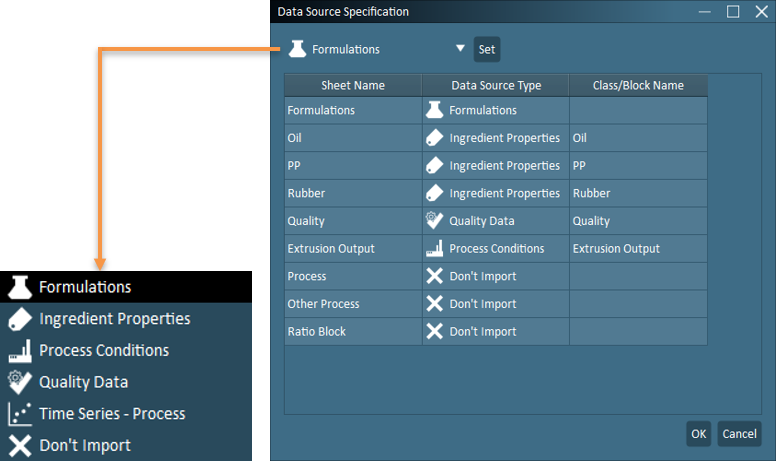Select the 'Ratio Block' sheet name cell
Screen dimensions: 776x461
pyautogui.click(x=353, y=331)
